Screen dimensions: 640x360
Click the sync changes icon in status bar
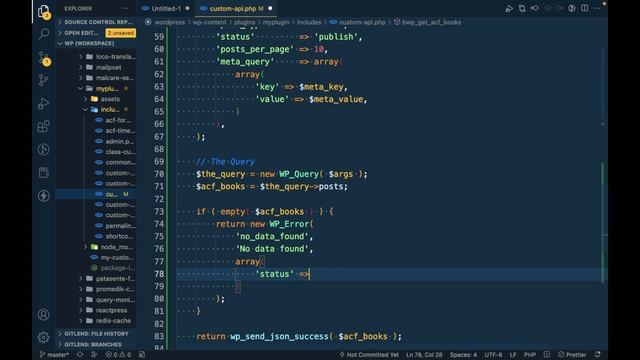pyautogui.click(x=80, y=355)
